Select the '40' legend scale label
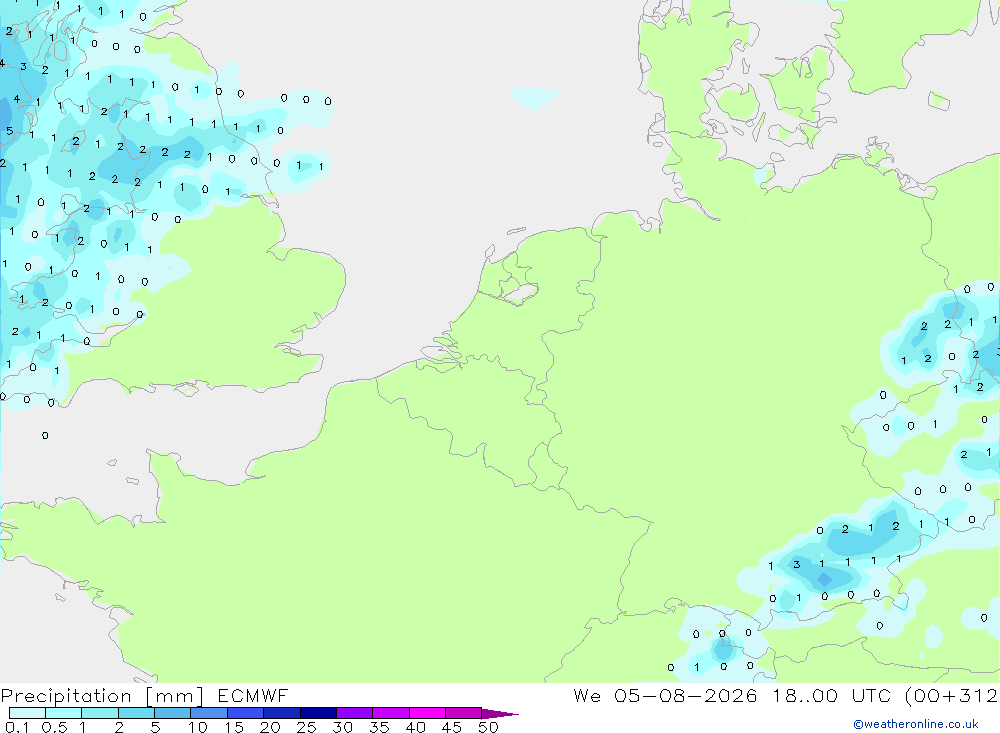The image size is (1000, 733). [415, 727]
